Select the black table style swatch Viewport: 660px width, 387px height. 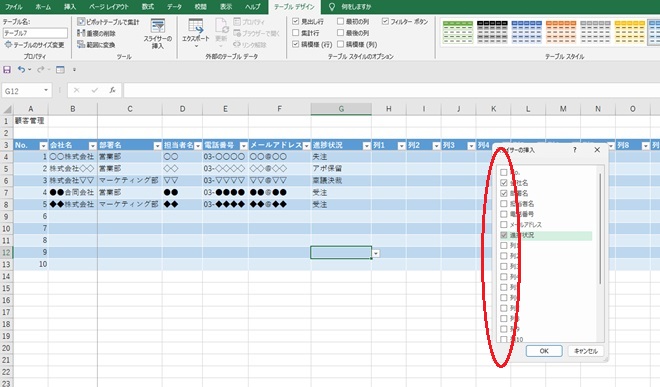(492, 32)
